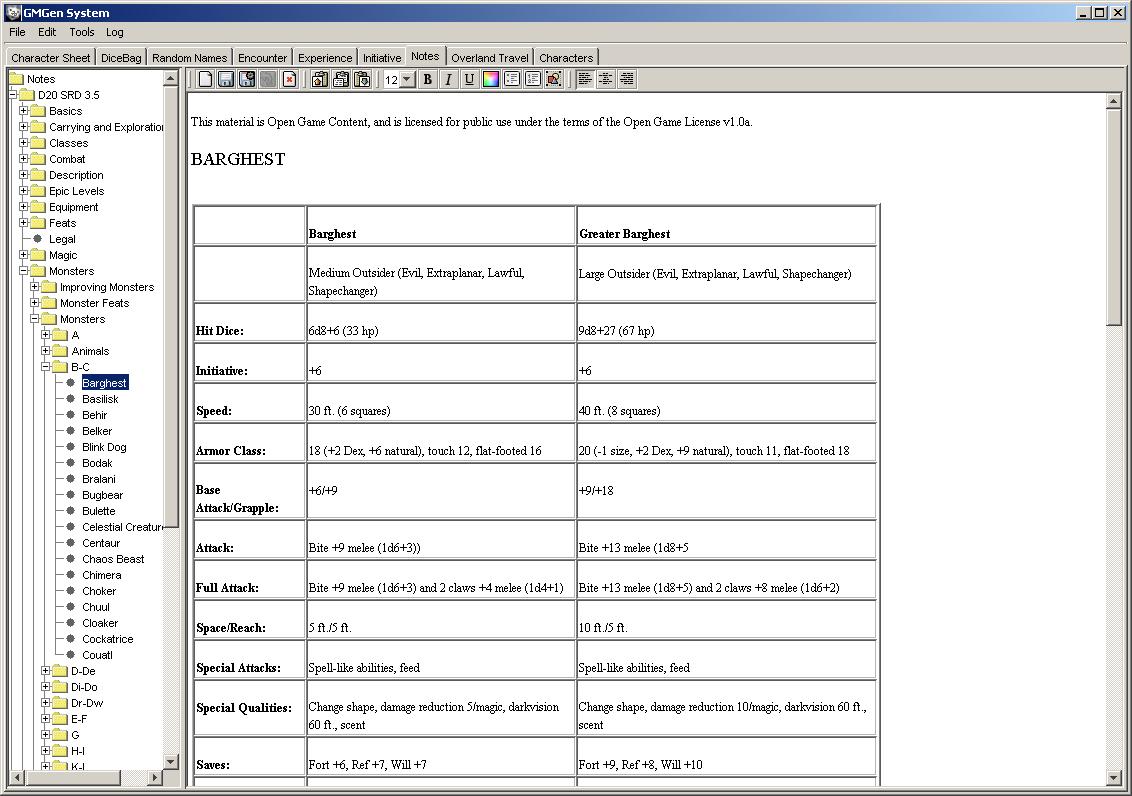The width and height of the screenshot is (1132, 796).
Task: Click the "Greater Barghest" column header cell
Action: 726,225
